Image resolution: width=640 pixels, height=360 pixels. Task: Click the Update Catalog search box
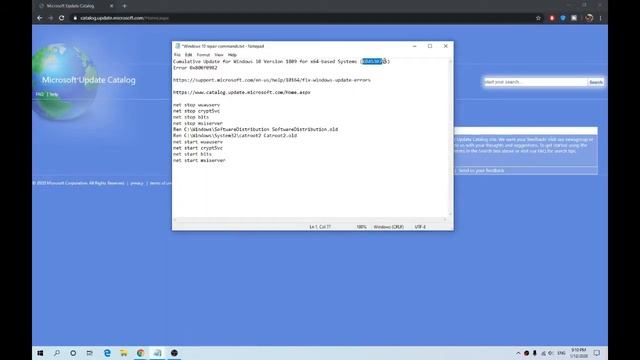coord(535,82)
